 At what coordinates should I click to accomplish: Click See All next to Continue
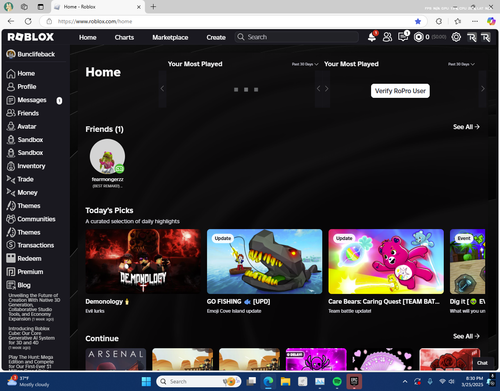click(466, 336)
